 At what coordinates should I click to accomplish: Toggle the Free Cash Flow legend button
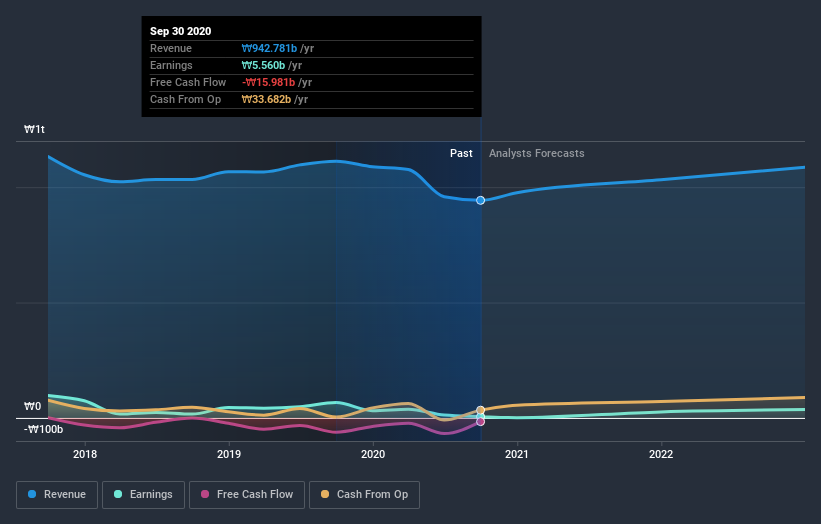[247, 495]
